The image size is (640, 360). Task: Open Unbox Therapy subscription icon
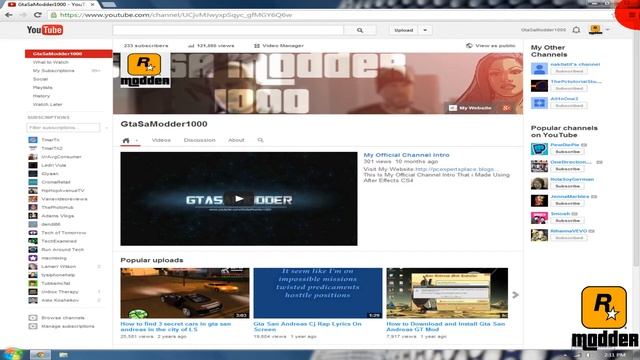[33, 292]
